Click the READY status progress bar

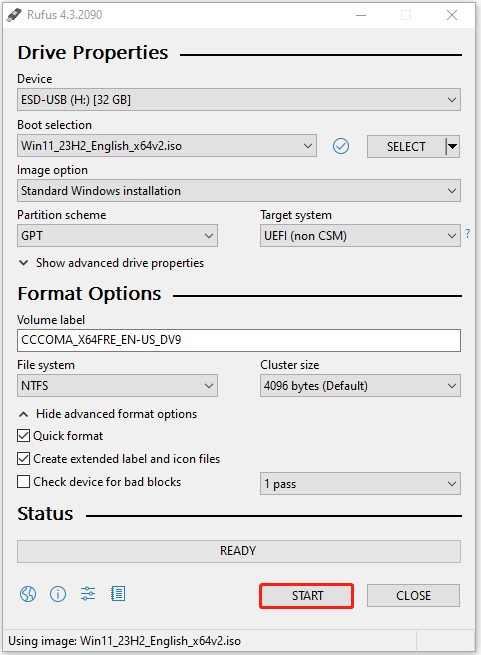(x=239, y=551)
